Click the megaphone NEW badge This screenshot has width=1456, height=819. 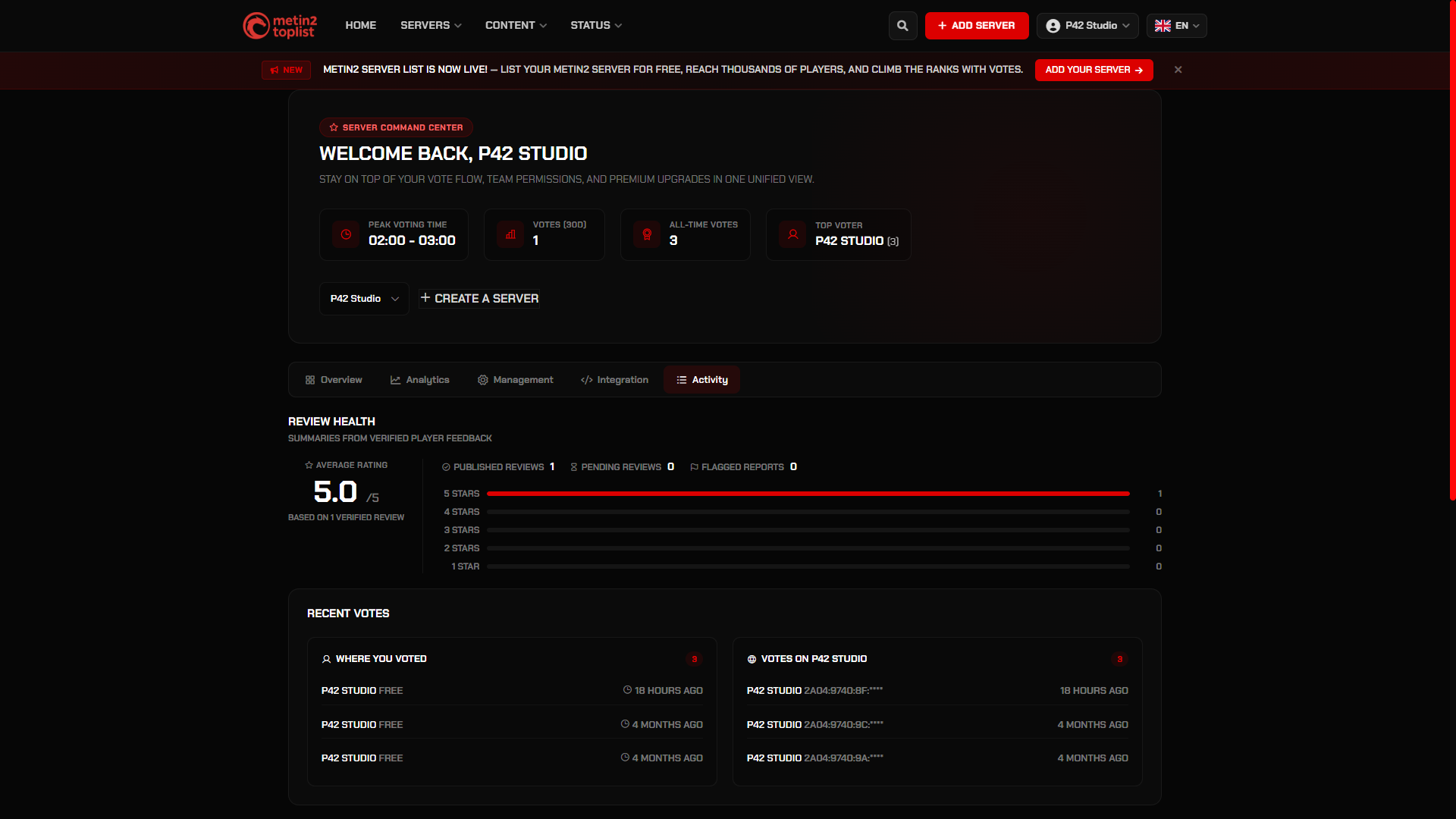click(287, 70)
